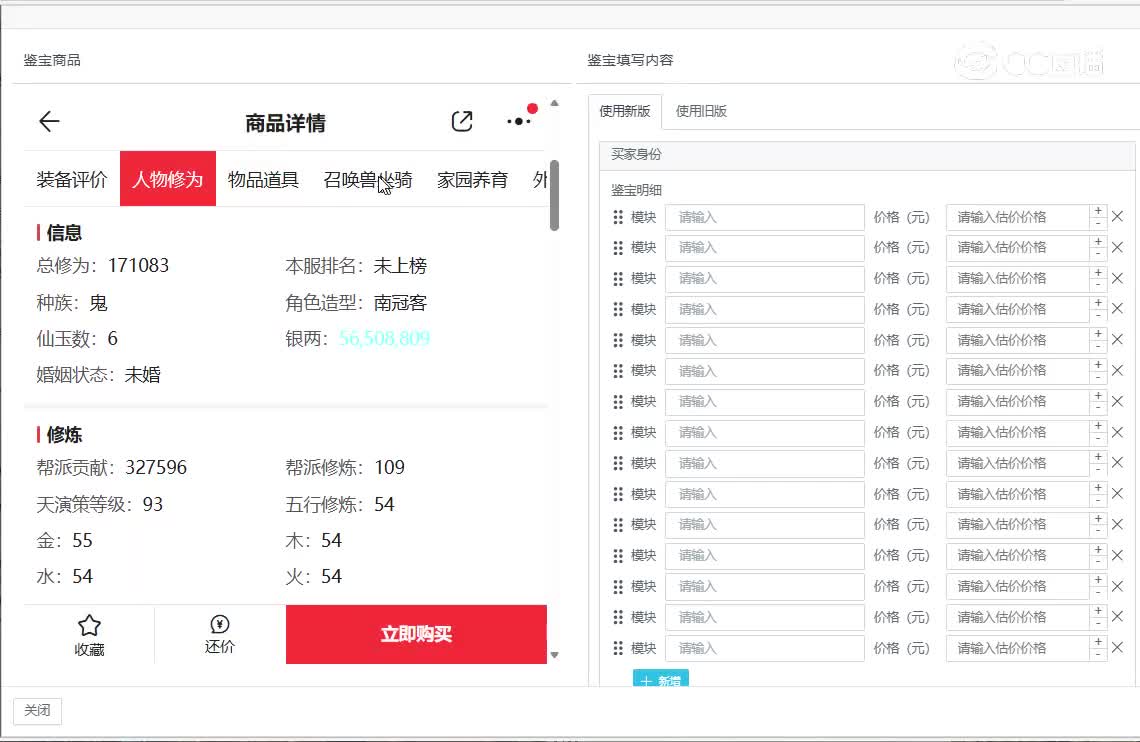Open the three-dot more menu with red dot
The image size is (1140, 742).
pyautogui.click(x=519, y=121)
